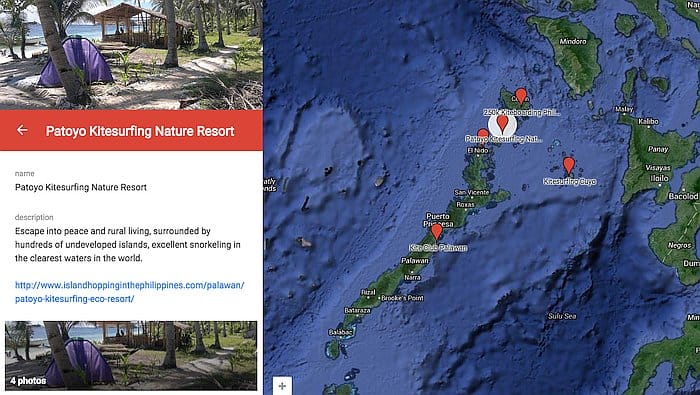Screen dimensions: 700x395
Task: Click the red pin above El Nido
Action: [483, 135]
